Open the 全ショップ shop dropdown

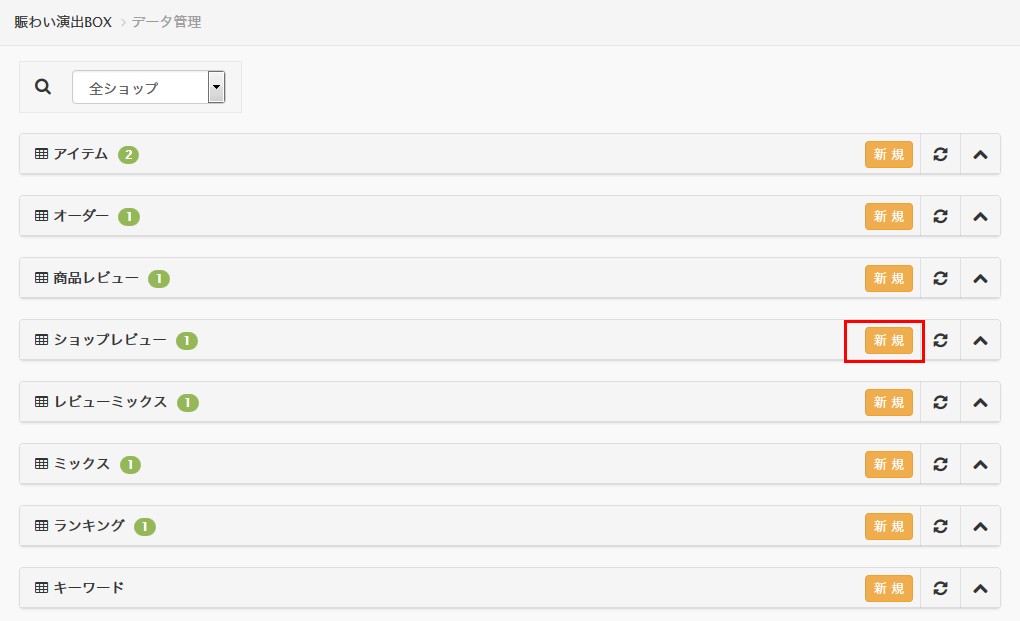tap(149, 88)
